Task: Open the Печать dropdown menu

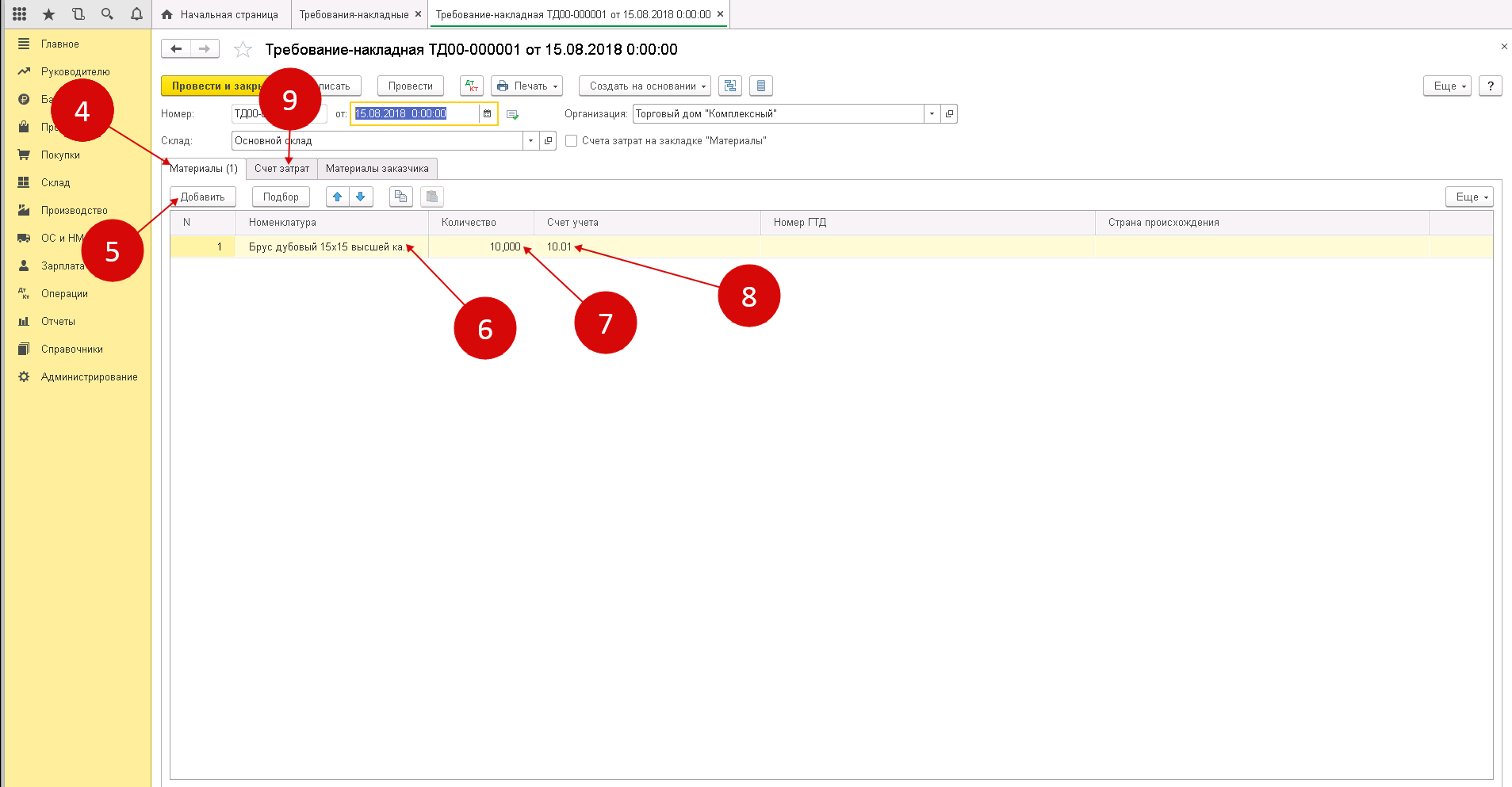Action: point(527,86)
